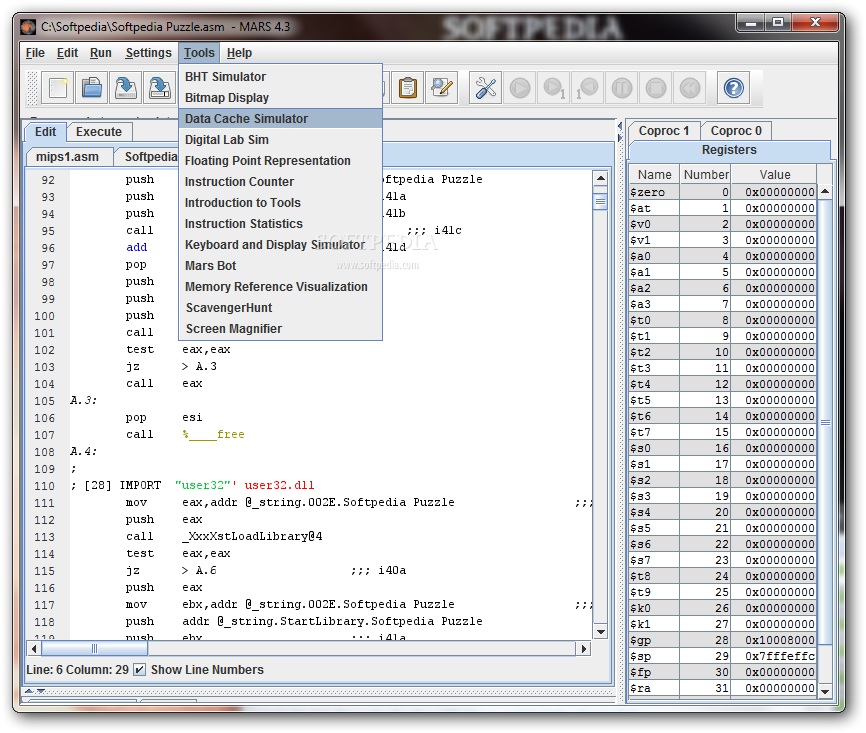866x733 pixels.
Task: Click the Save As toolbar icon
Action: 160,88
